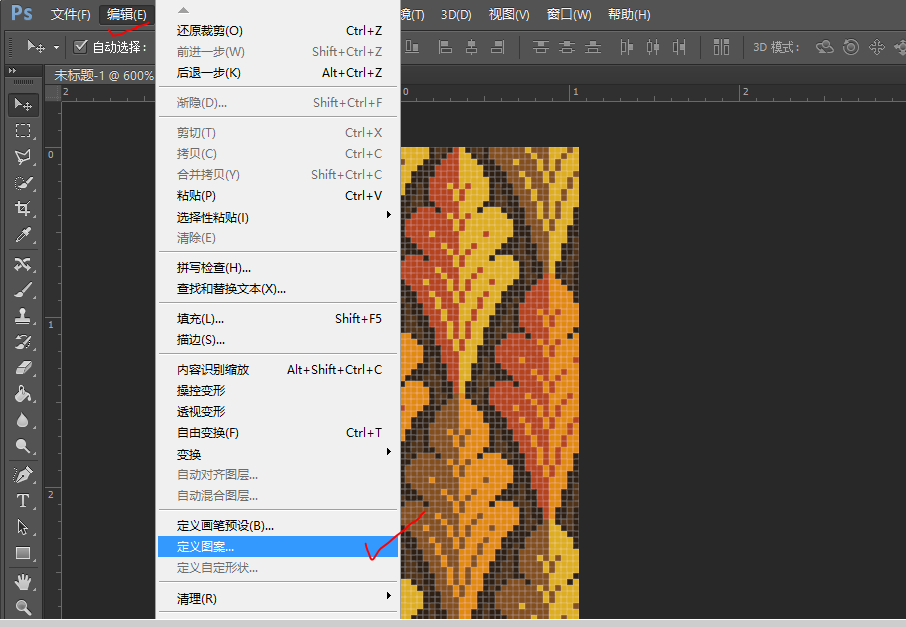
Task: Choose 查找和替换文本 menu entry
Action: [278, 289]
